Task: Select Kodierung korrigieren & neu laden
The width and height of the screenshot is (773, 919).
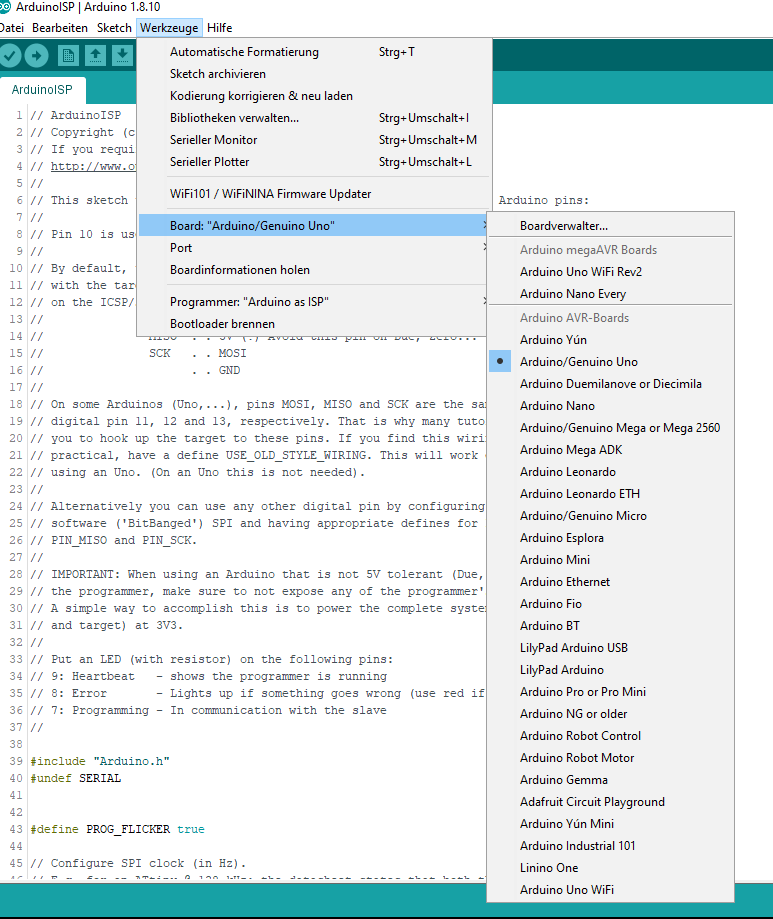Action: pyautogui.click(x=314, y=96)
